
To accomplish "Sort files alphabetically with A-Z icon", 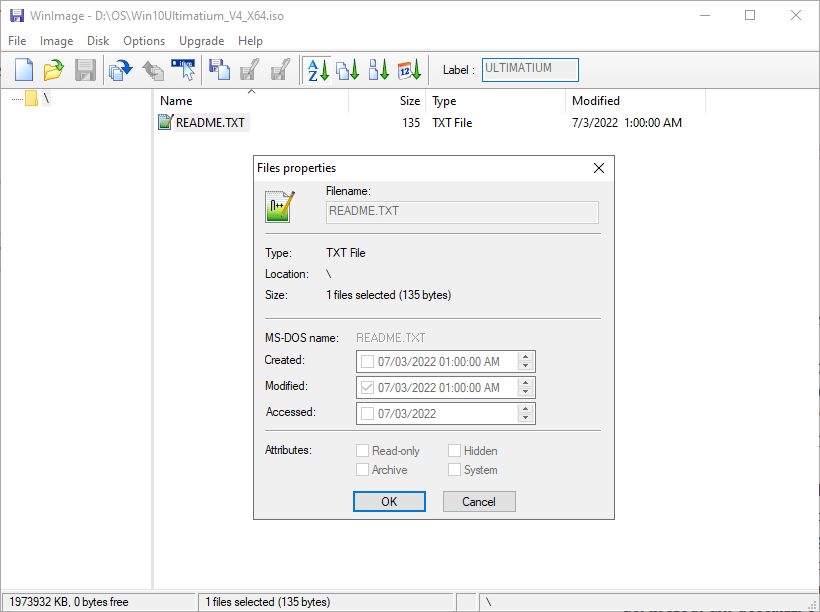I will (x=317, y=70).
